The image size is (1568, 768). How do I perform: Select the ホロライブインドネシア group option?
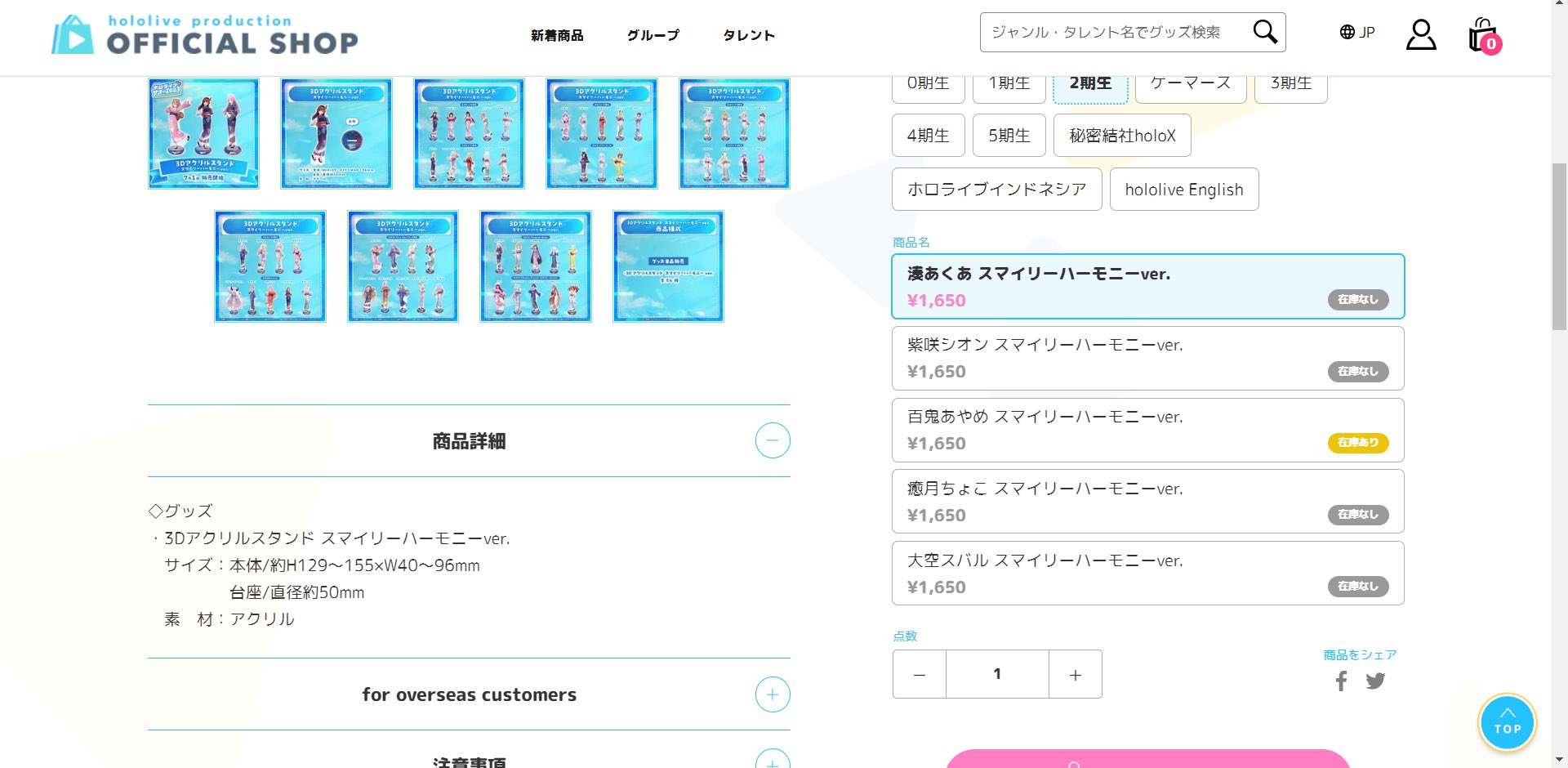click(x=996, y=190)
